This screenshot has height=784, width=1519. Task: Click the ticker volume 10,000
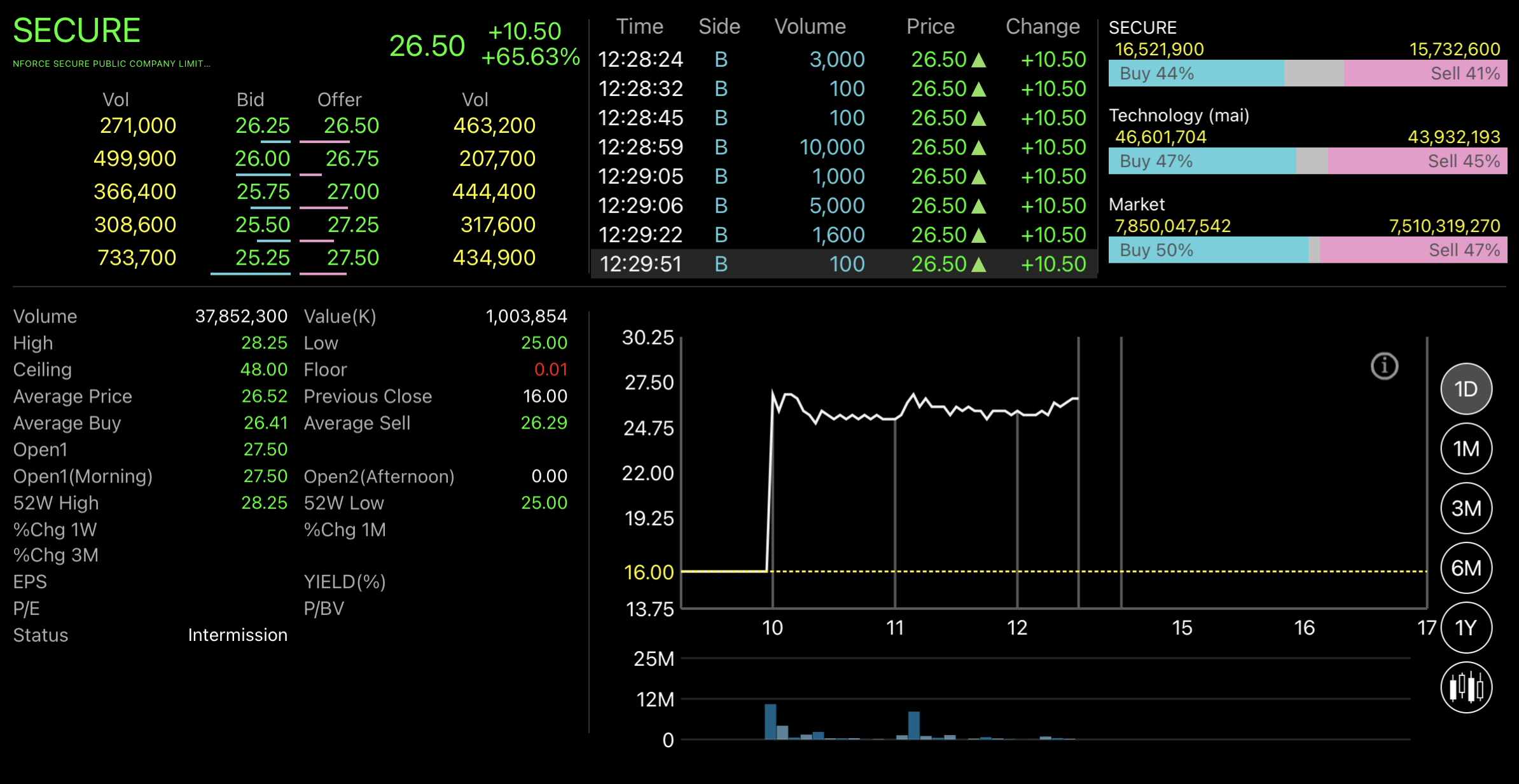(832, 147)
